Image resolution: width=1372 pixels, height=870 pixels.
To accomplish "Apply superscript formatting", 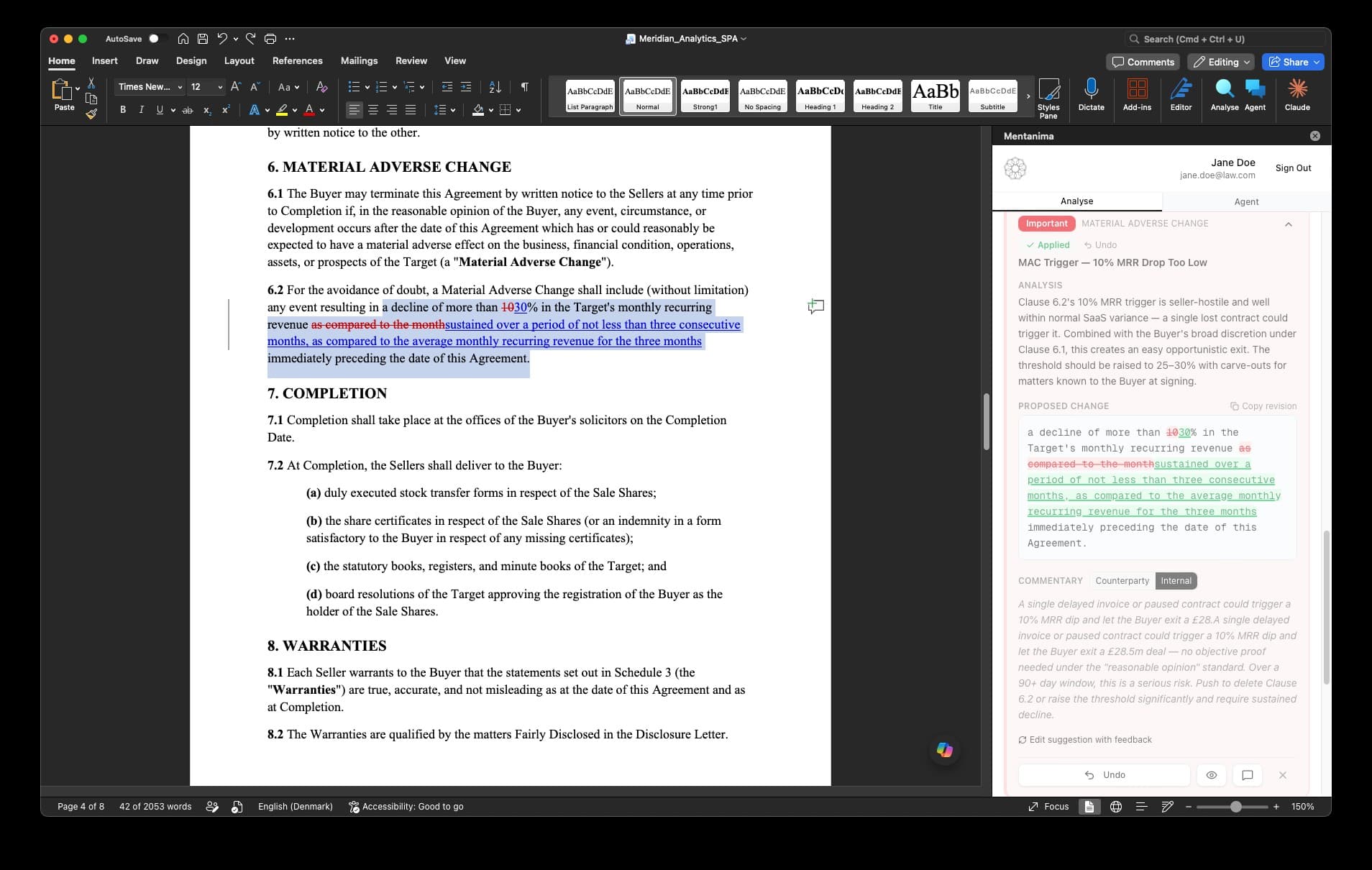I will (226, 110).
